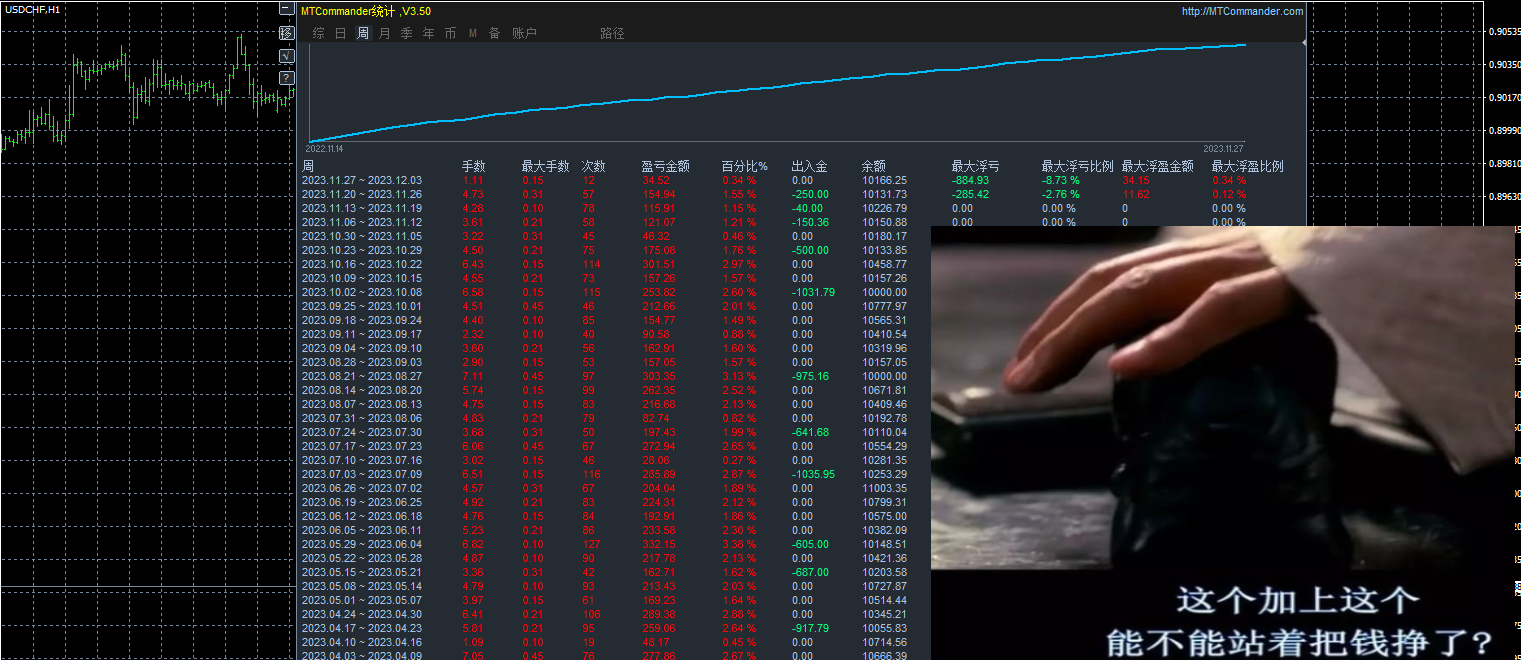Switch to the account (账户) view
Viewport: 1521px width, 660px height.
(x=523, y=32)
